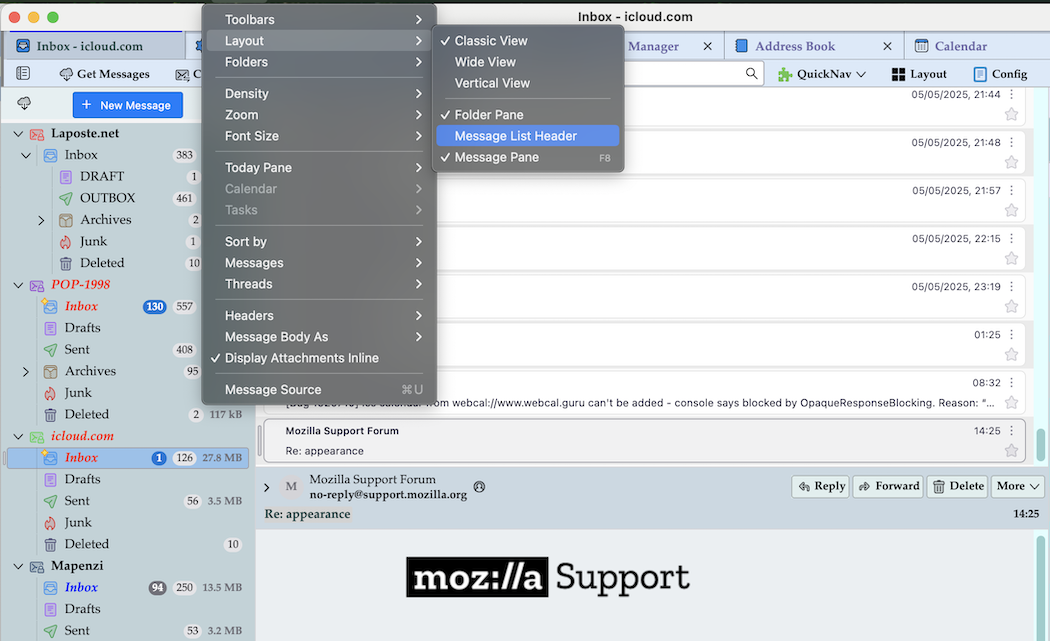Click the cloud download icon above folders

pos(24,104)
